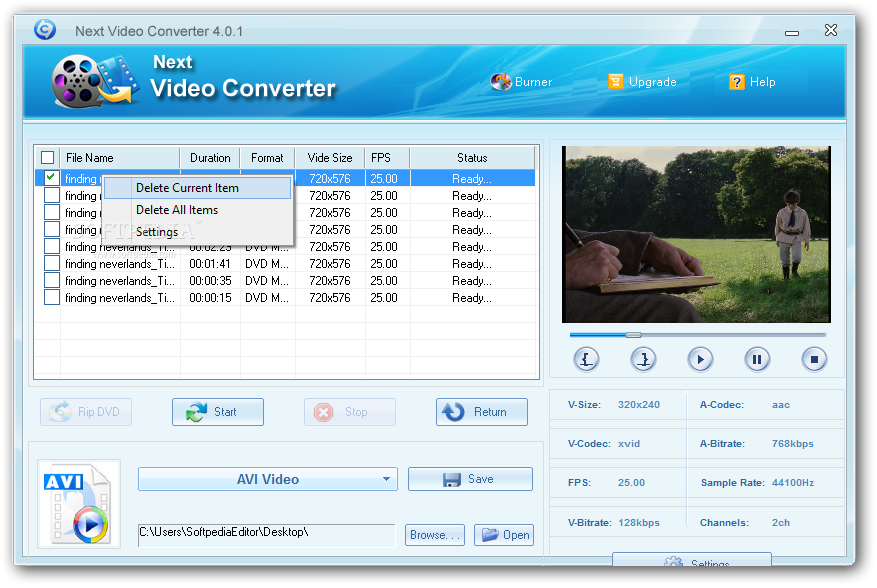Open the Burner tool
The height and width of the screenshot is (588, 877).
pyautogui.click(x=521, y=82)
